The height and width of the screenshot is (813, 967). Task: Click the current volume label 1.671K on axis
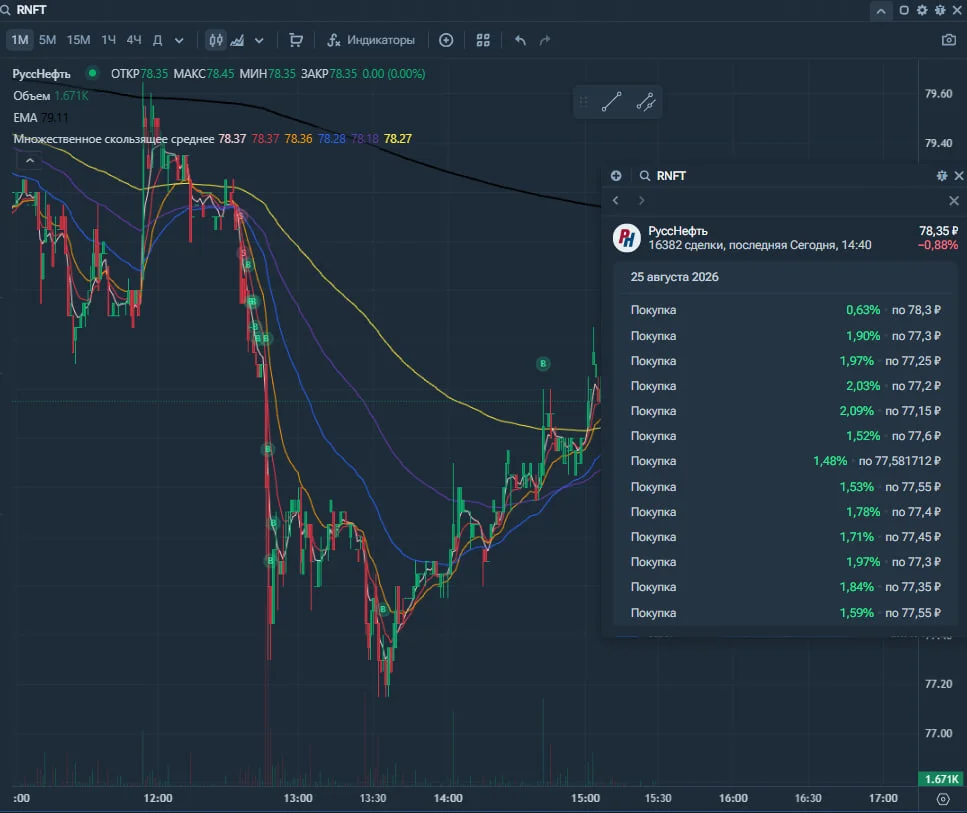941,779
